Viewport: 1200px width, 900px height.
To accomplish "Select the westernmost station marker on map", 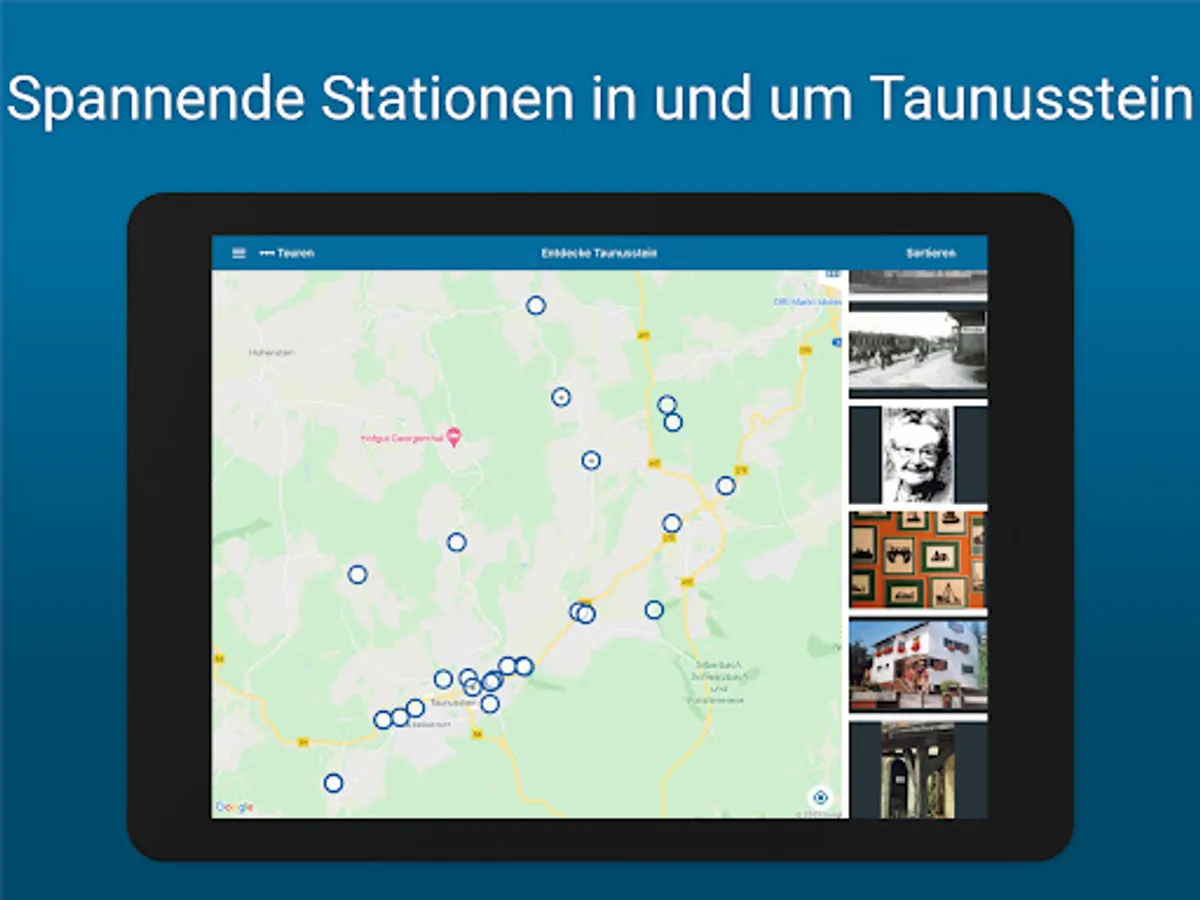I will click(x=333, y=783).
